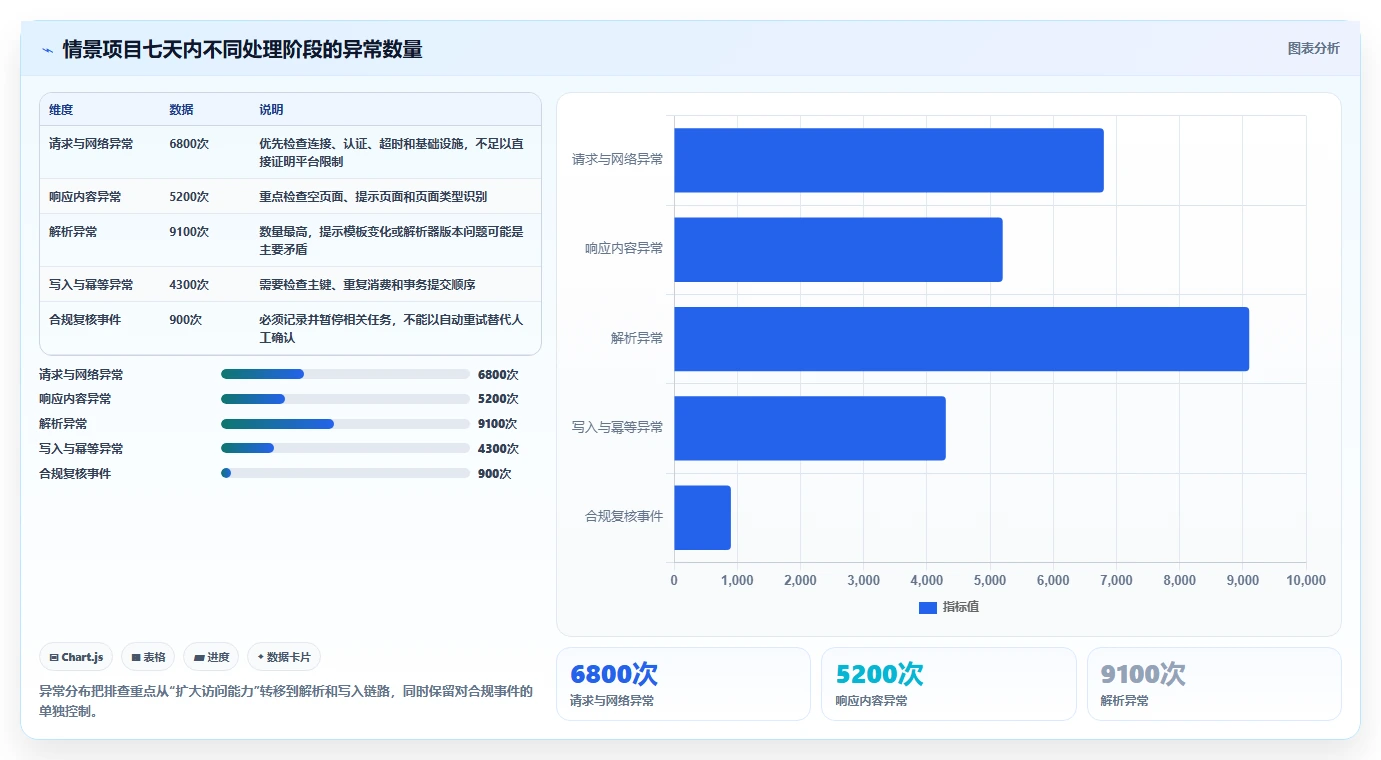
Task: Click the page title 情景项目七天内不同处理阶段的异常数量
Action: [x=242, y=49]
